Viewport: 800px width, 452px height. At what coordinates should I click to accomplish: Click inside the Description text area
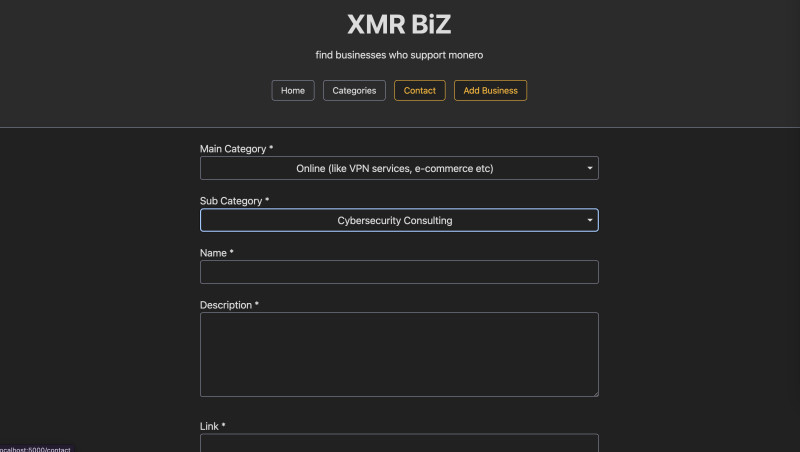point(398,354)
